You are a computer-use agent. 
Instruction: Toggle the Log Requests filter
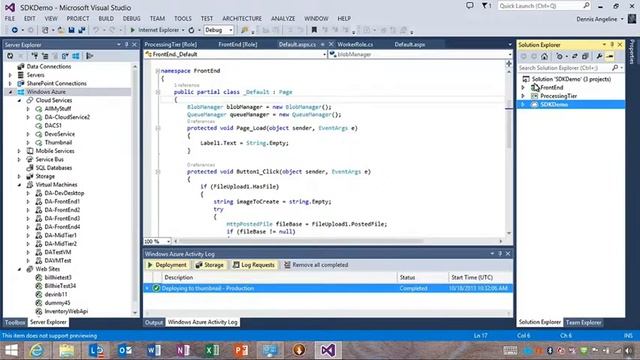253,265
